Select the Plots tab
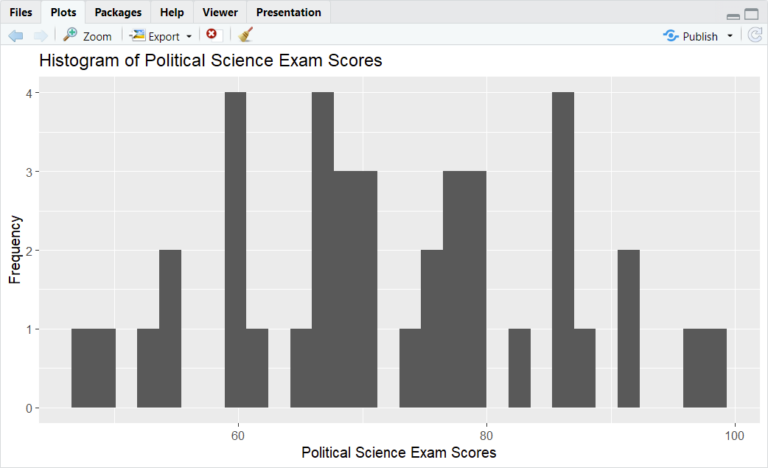768x468 pixels. click(x=64, y=12)
